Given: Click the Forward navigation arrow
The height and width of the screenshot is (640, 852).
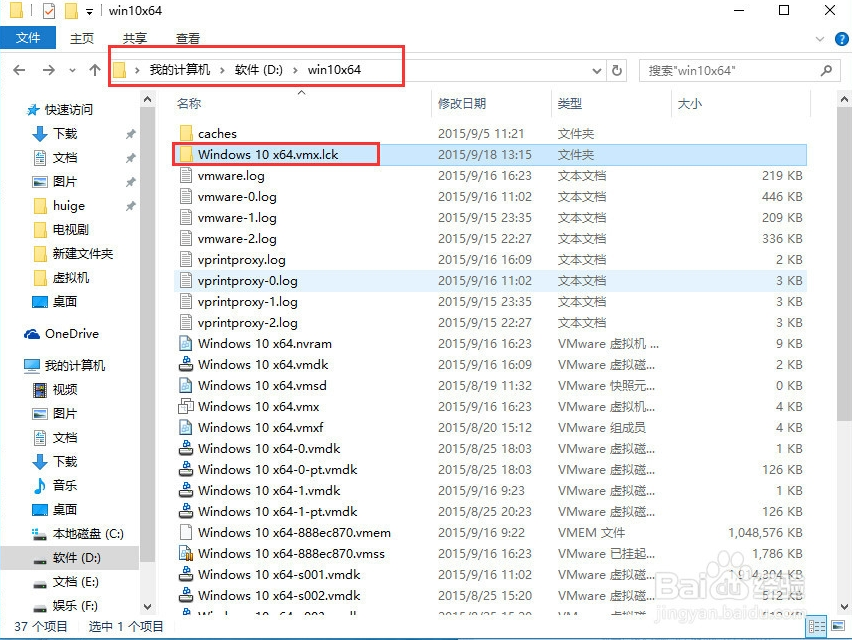Looking at the screenshot, I should [48, 70].
